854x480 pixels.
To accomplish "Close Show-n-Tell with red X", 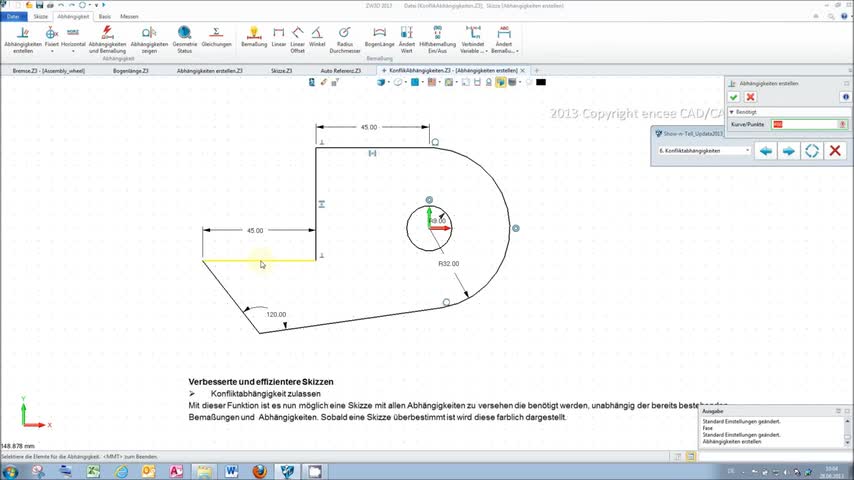I will [x=835, y=151].
